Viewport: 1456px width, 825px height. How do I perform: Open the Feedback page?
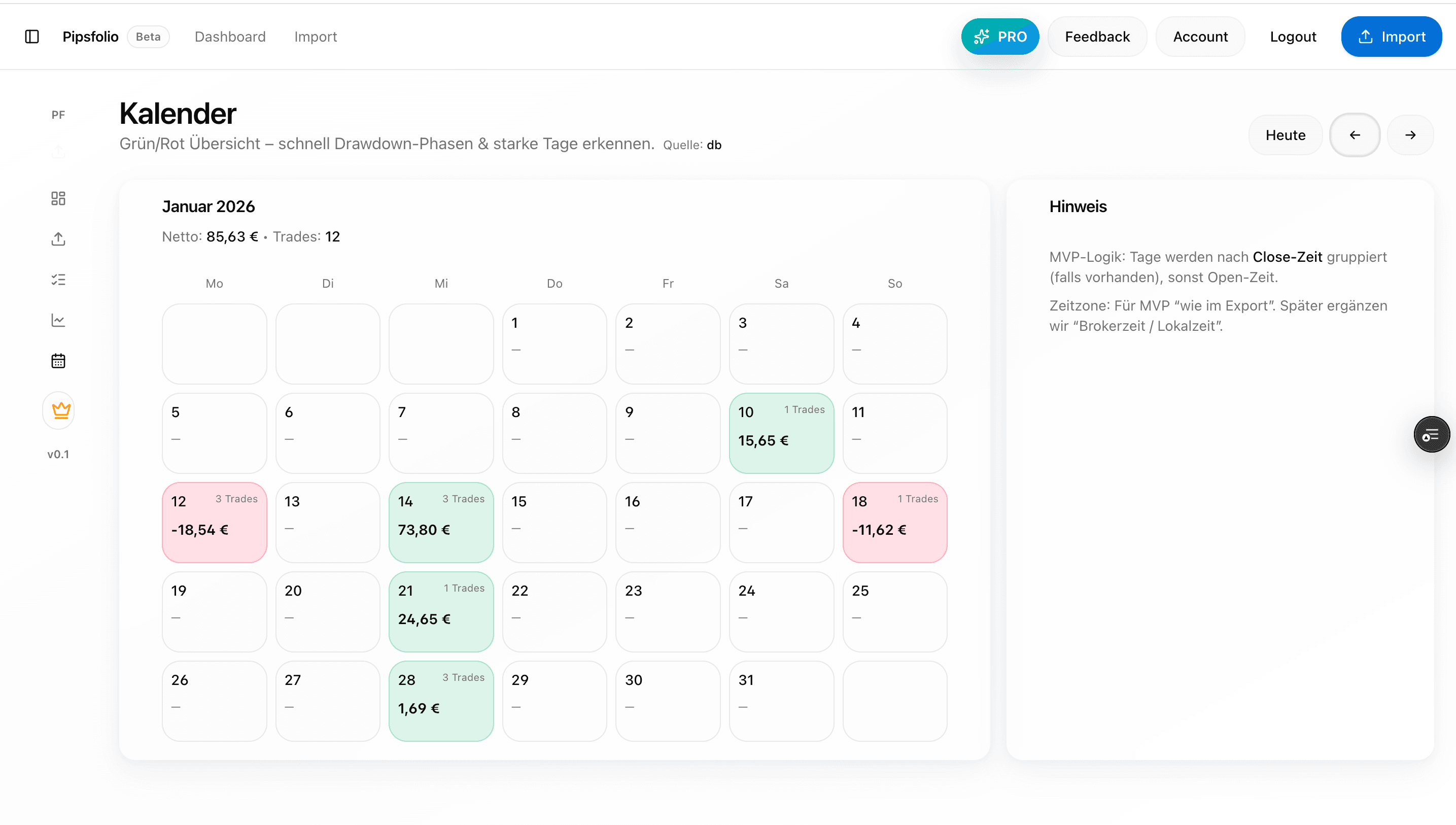1097,36
